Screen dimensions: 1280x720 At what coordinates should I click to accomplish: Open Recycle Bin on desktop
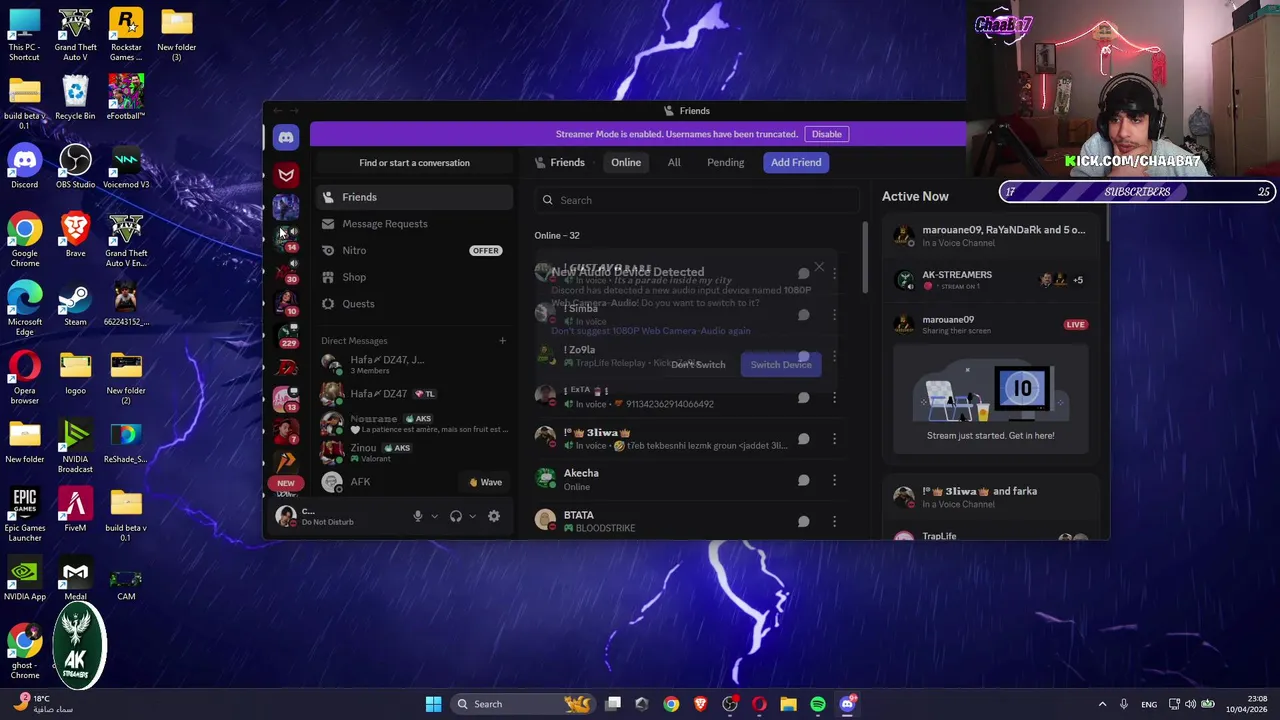pyautogui.click(x=75, y=99)
